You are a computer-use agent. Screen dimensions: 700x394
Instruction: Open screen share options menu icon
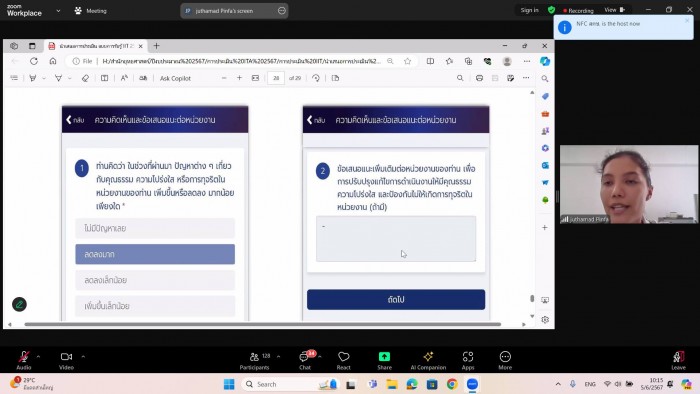click(x=282, y=11)
